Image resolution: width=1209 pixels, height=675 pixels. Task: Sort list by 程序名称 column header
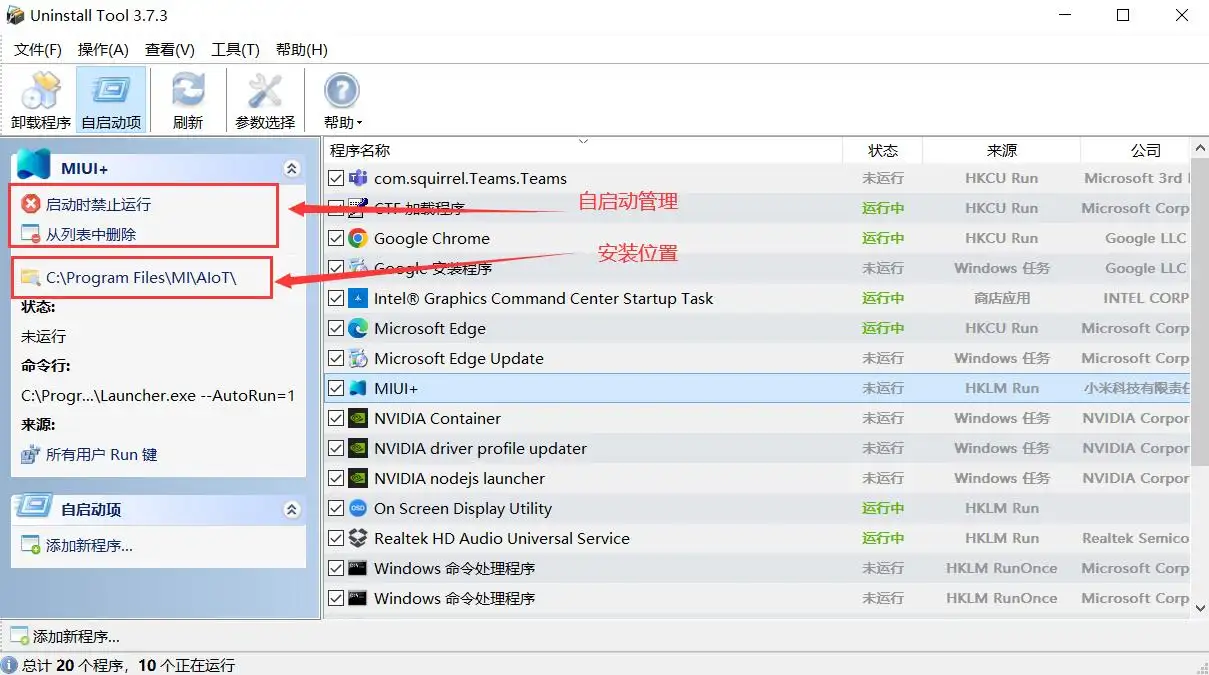584,150
